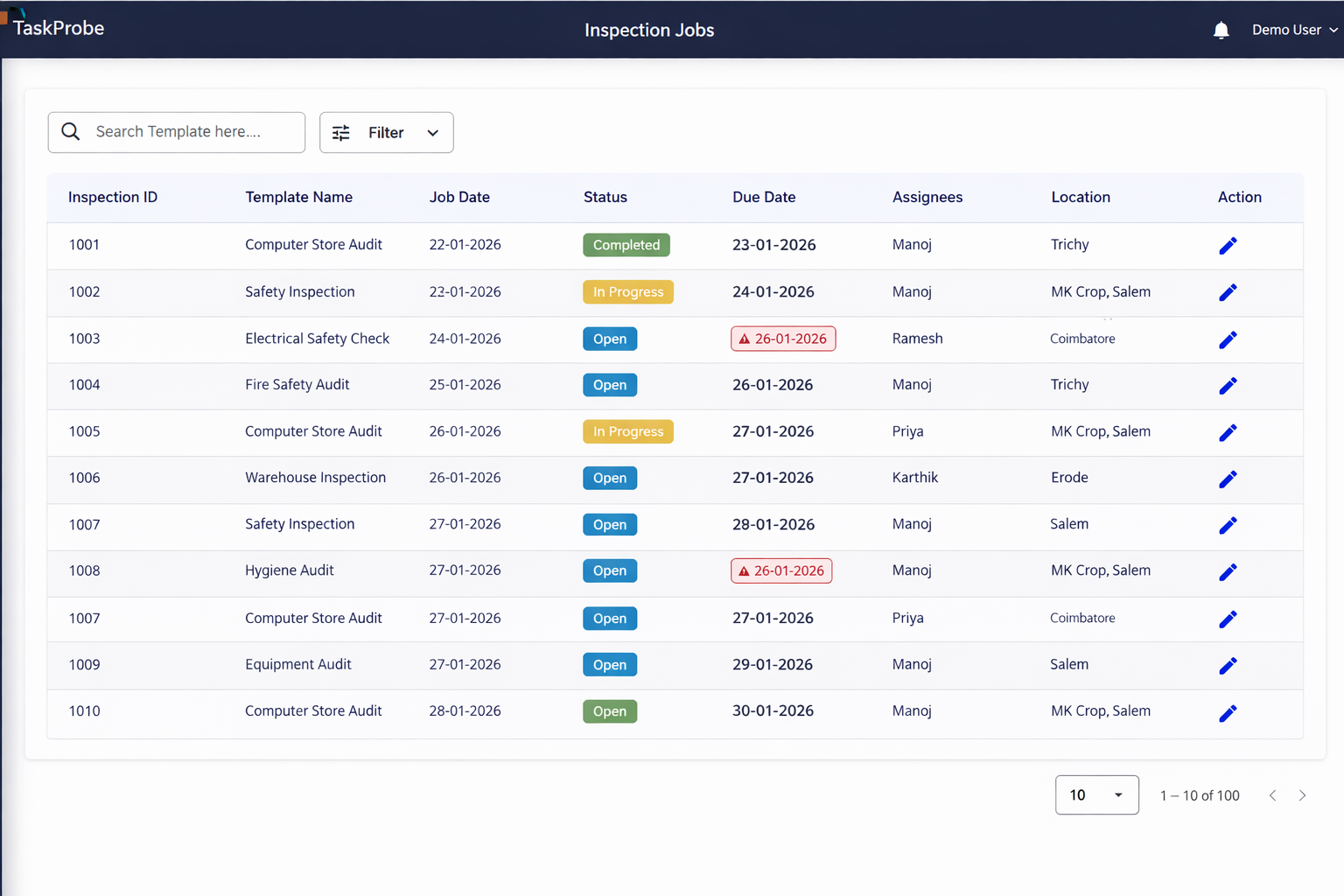Click the Status column header
1344x896 pixels.
pyautogui.click(x=605, y=198)
